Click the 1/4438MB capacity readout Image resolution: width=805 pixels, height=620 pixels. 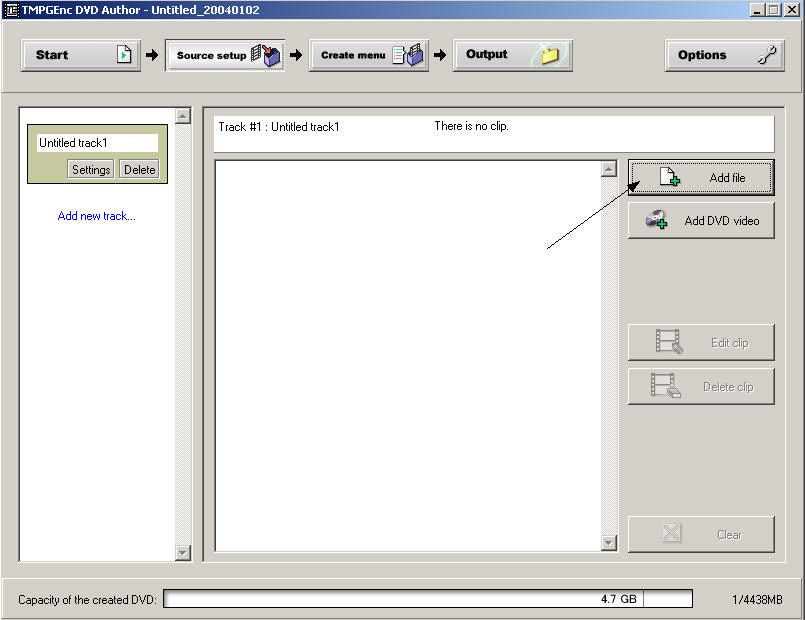pyautogui.click(x=757, y=599)
